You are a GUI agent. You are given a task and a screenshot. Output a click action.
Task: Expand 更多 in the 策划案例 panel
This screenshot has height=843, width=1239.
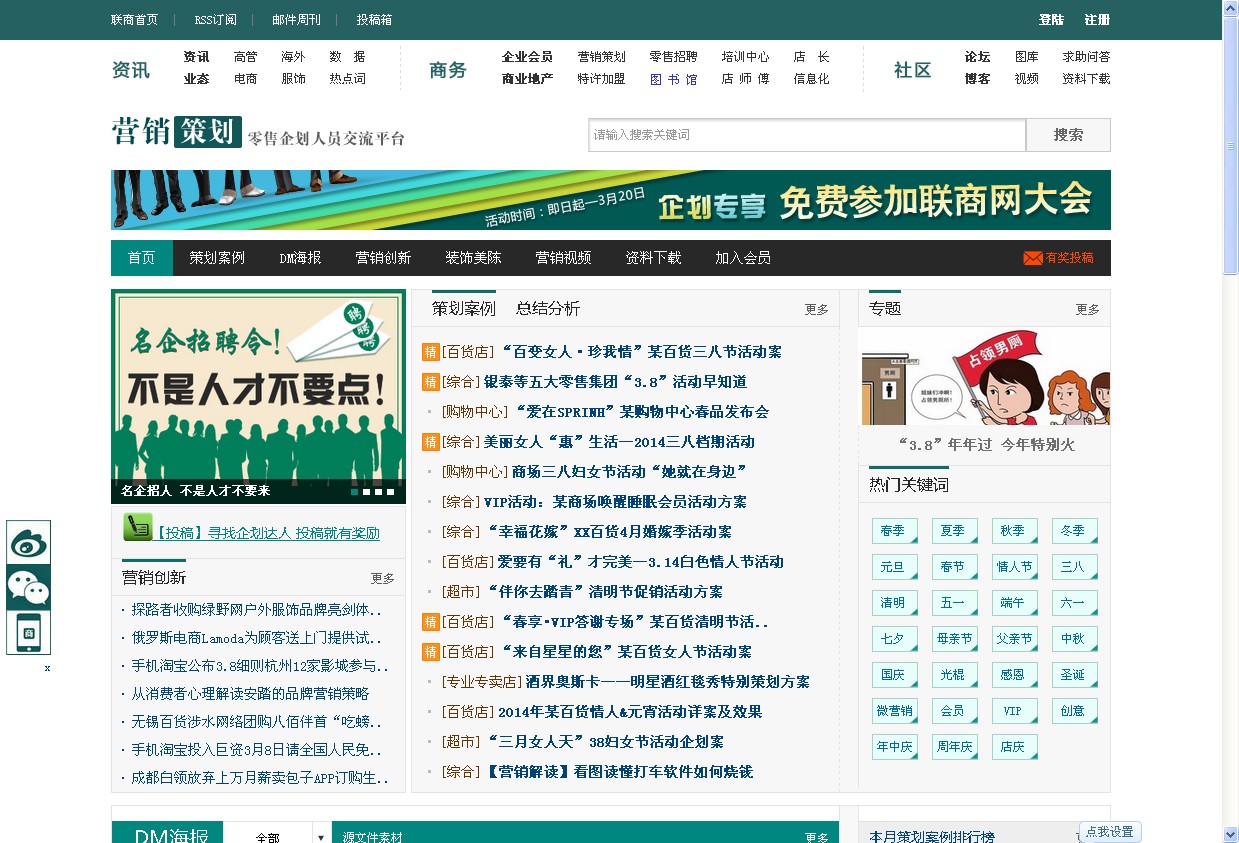816,309
